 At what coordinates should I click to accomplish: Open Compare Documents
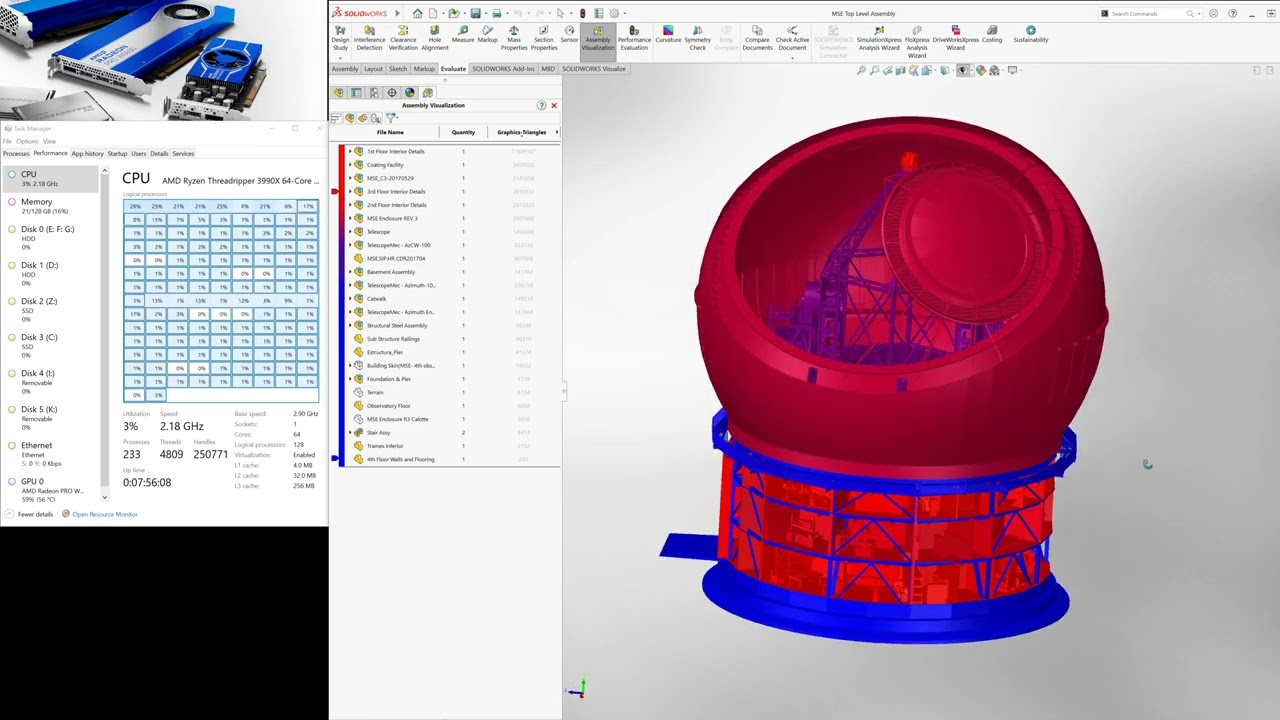point(757,38)
